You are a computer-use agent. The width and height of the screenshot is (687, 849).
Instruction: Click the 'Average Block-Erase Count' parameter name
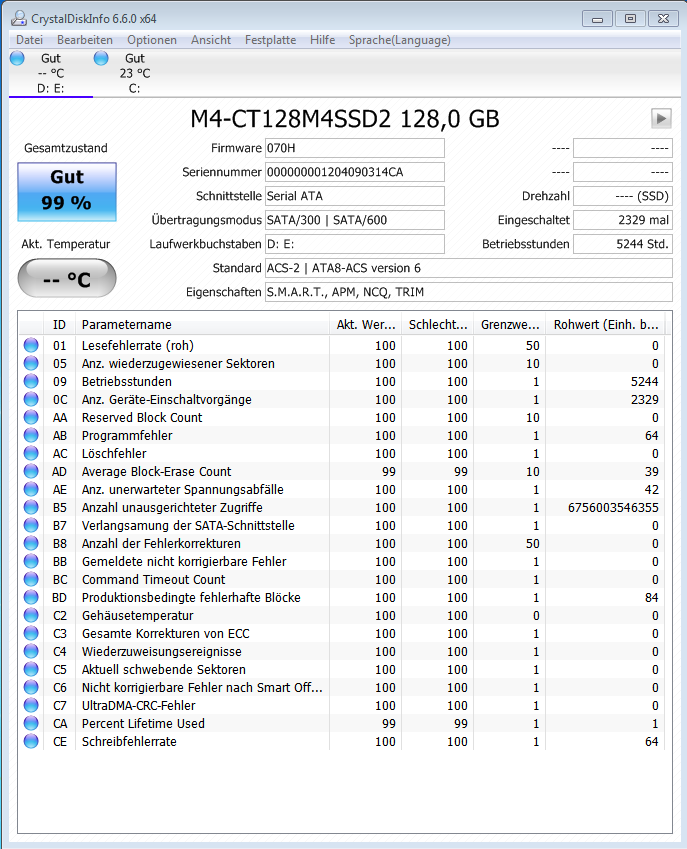[156, 472]
